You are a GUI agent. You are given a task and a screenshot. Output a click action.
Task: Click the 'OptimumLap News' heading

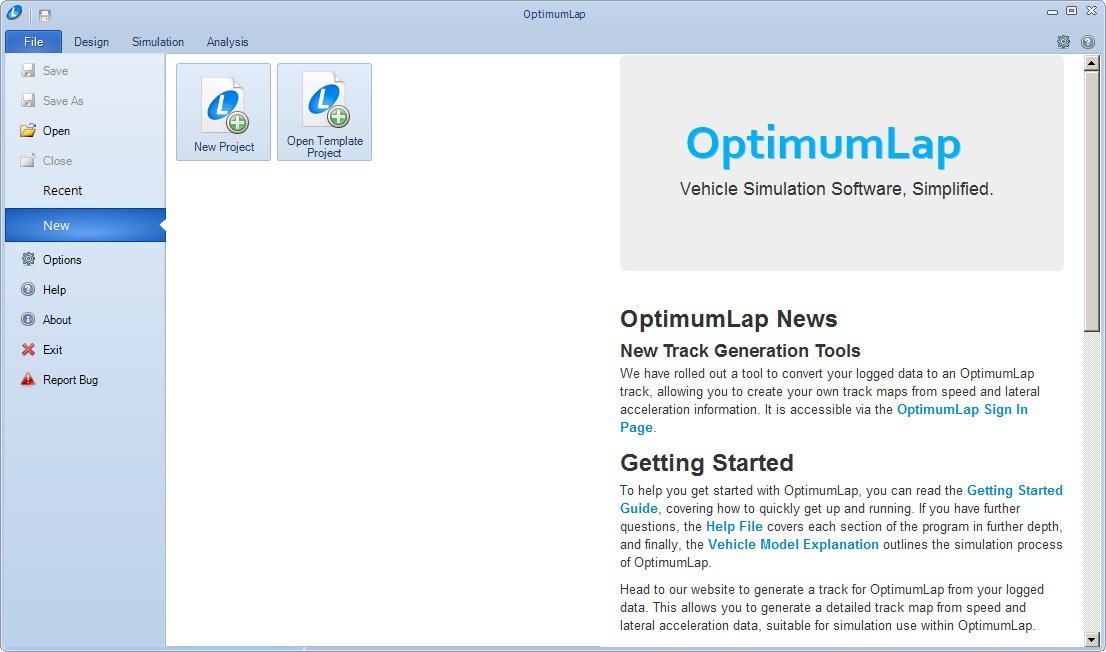[729, 319]
